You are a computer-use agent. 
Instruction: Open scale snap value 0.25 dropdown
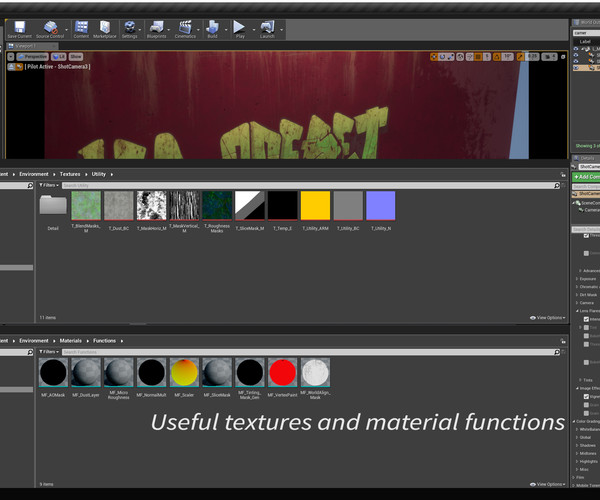(x=532, y=57)
